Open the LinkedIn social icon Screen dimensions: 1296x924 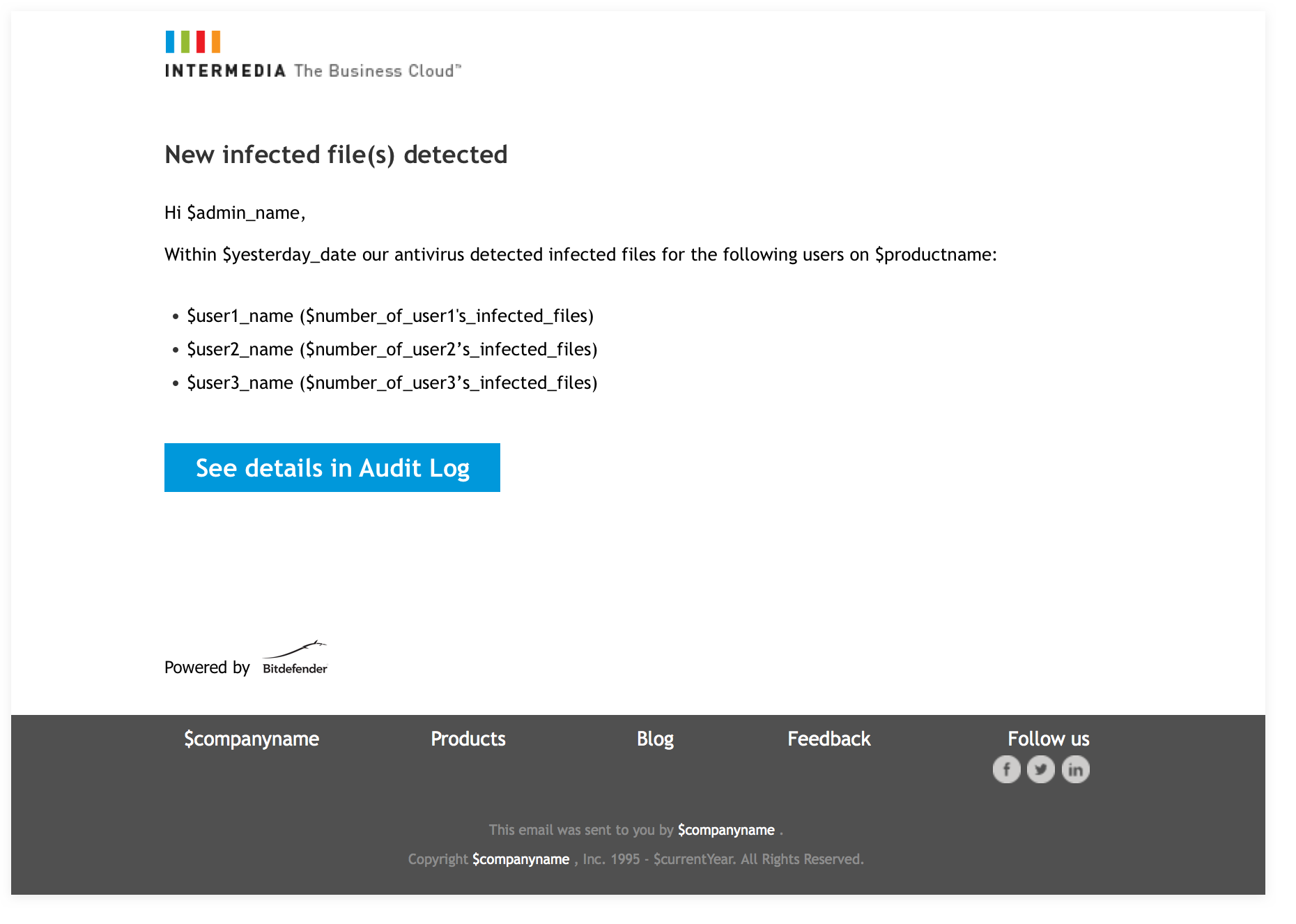[x=1075, y=769]
